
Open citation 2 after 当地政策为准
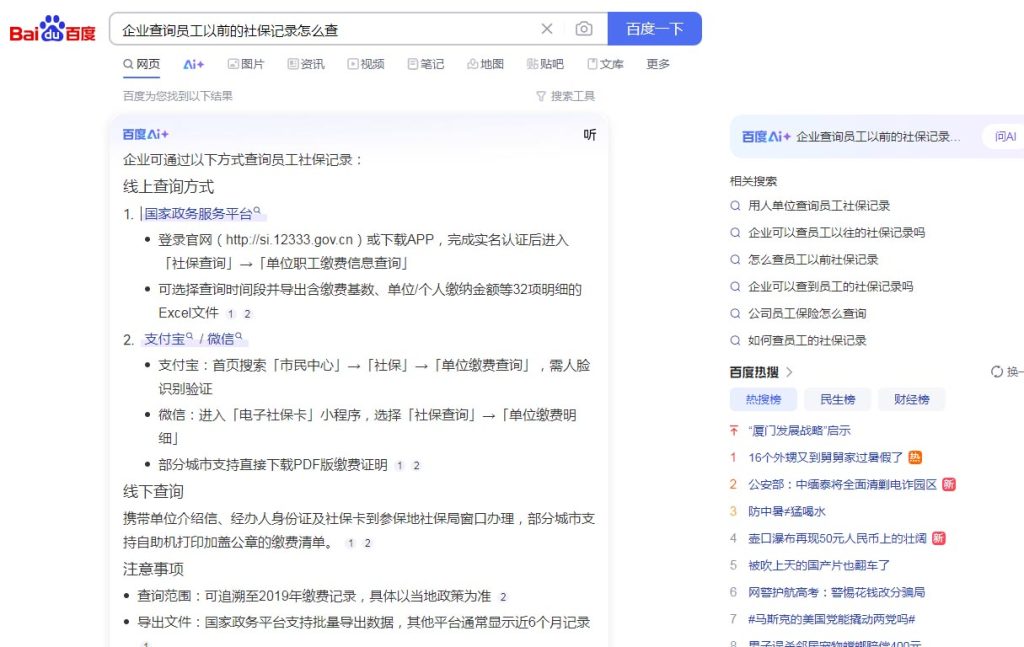click(x=503, y=597)
